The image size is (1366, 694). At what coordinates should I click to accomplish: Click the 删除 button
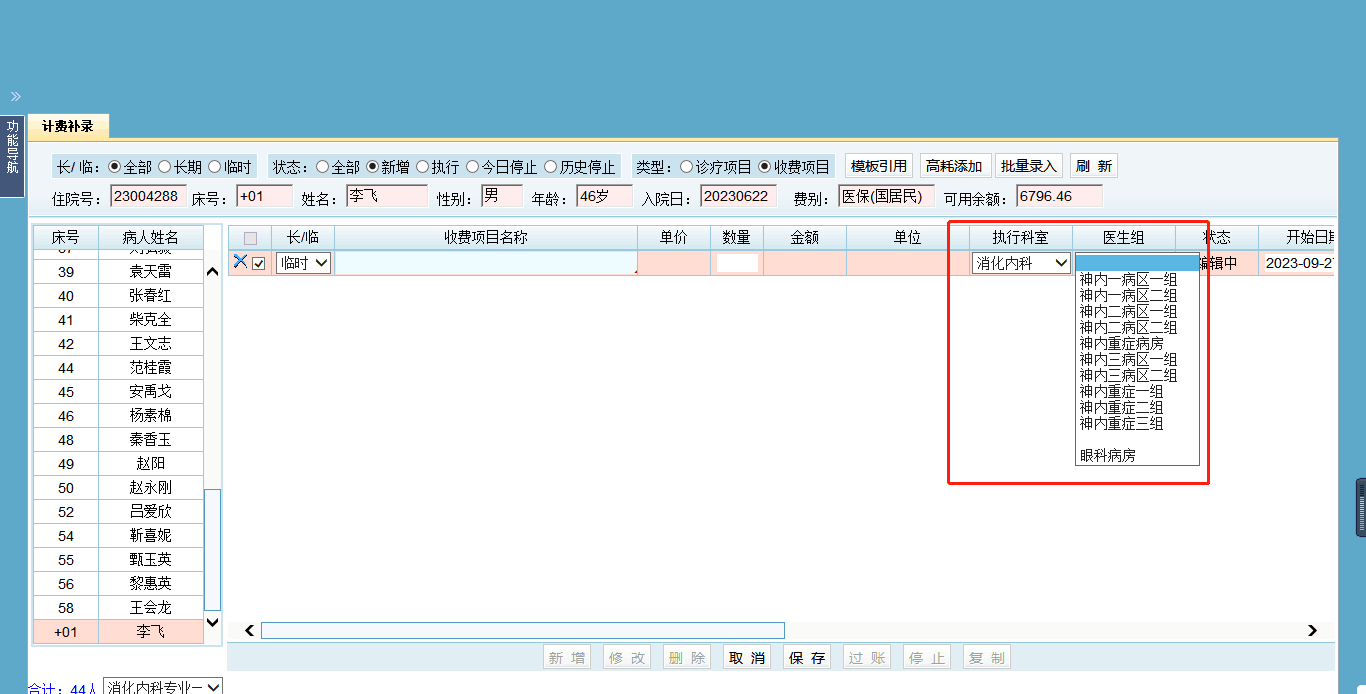click(687, 658)
